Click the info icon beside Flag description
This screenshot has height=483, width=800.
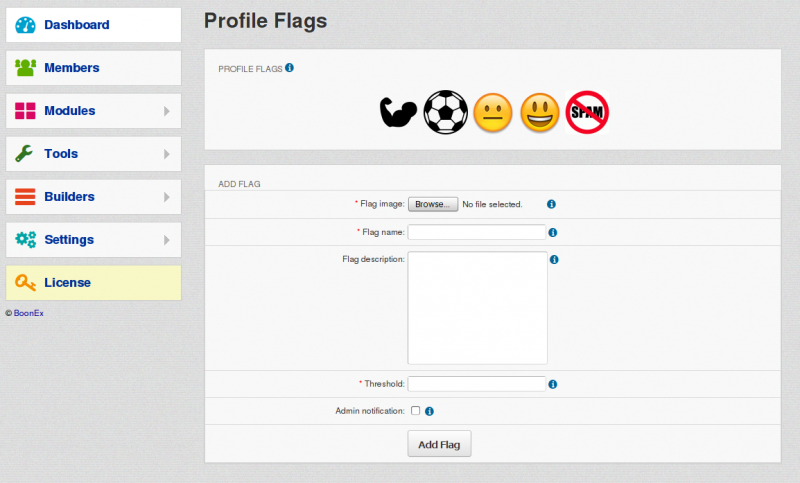click(x=554, y=260)
